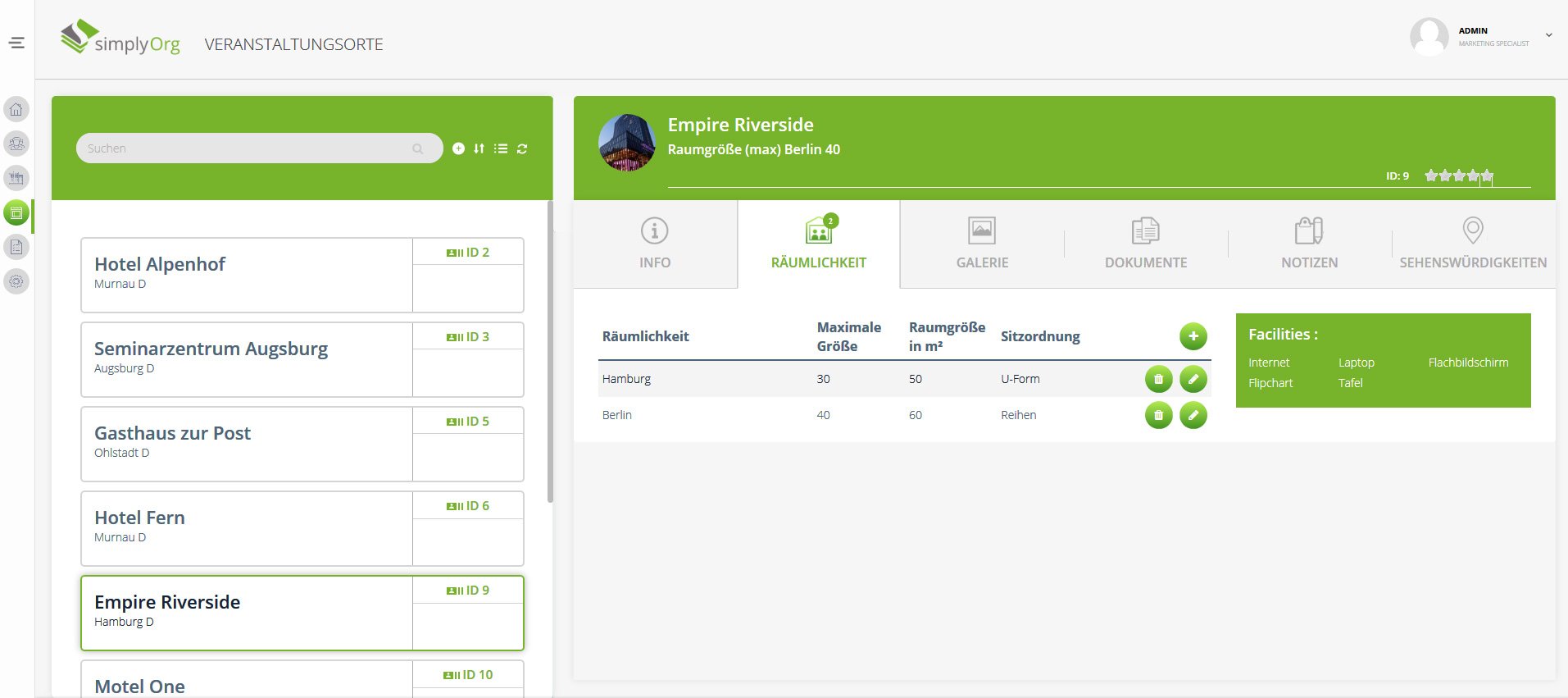
Task: Sort the venue list
Action: [479, 148]
